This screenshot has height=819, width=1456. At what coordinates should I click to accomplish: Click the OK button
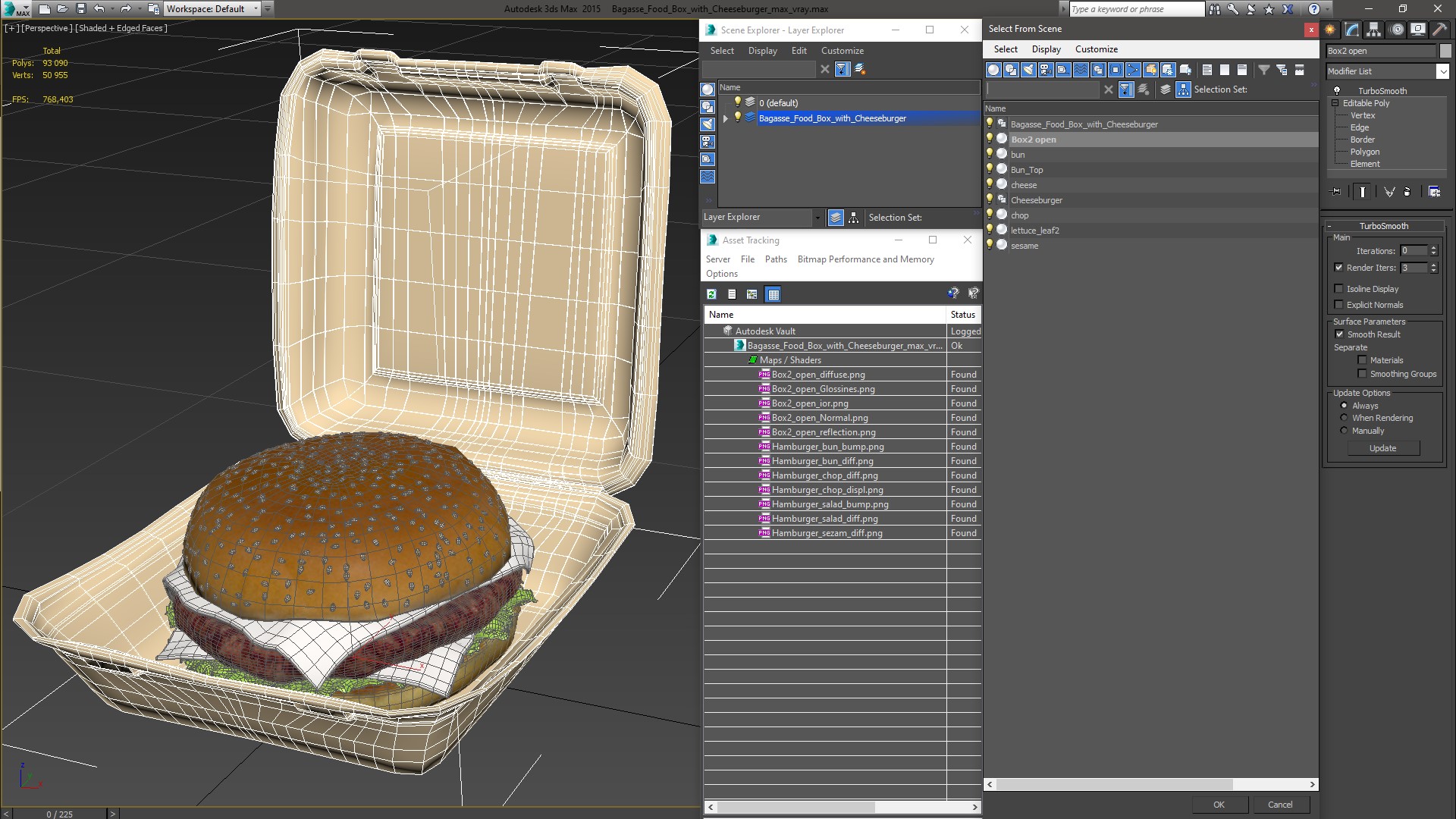pyautogui.click(x=1219, y=805)
